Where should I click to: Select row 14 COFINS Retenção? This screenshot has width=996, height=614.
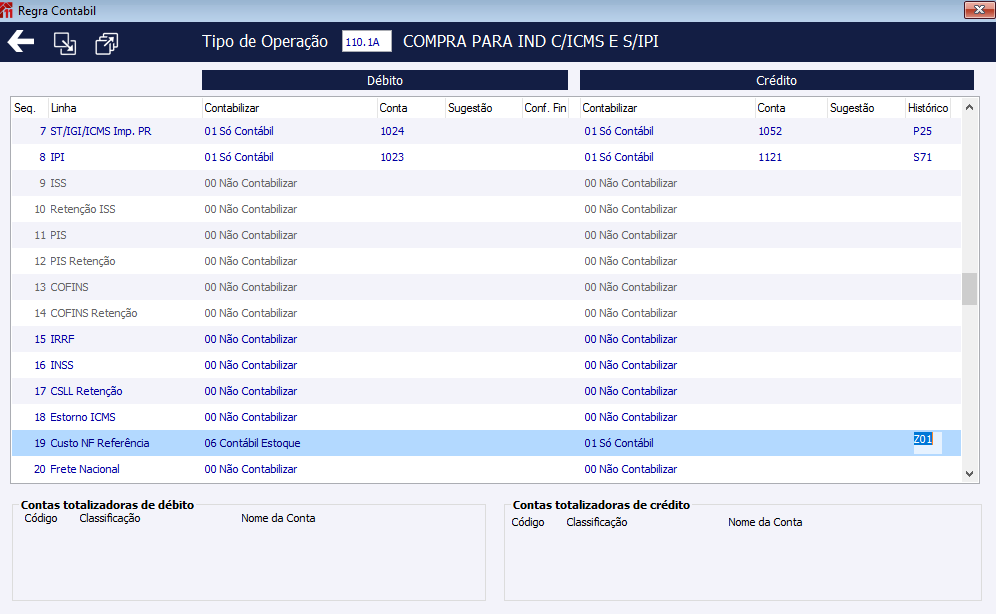[486, 313]
